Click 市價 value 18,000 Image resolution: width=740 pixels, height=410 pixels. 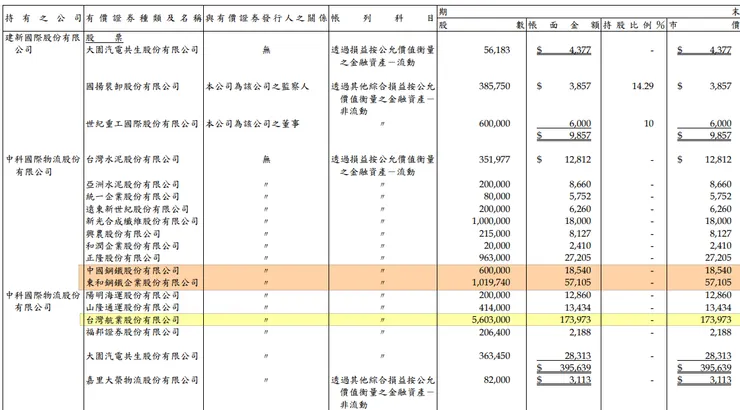pyautogui.click(x=718, y=221)
